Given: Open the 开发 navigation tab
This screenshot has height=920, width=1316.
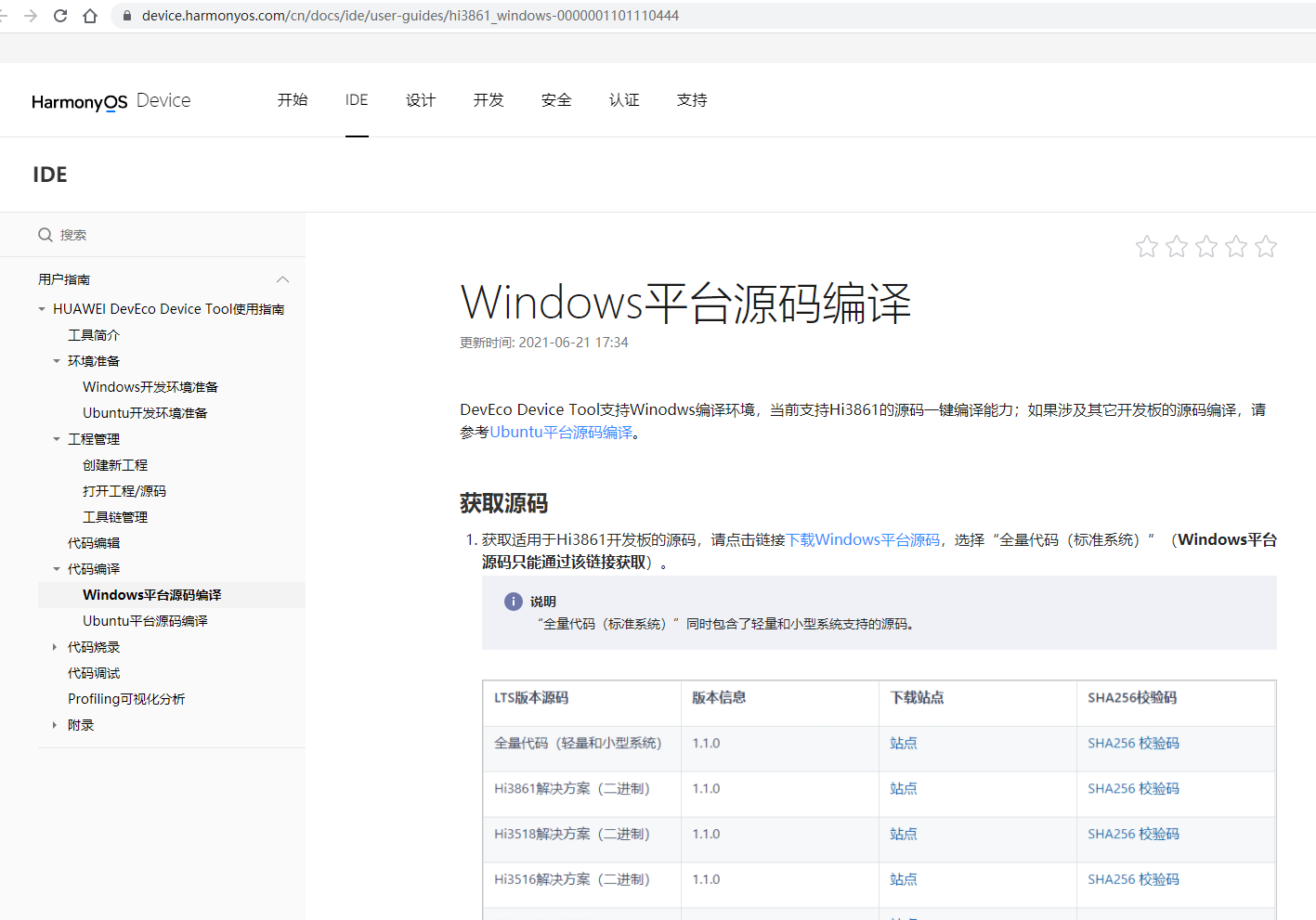Looking at the screenshot, I should click(x=489, y=100).
